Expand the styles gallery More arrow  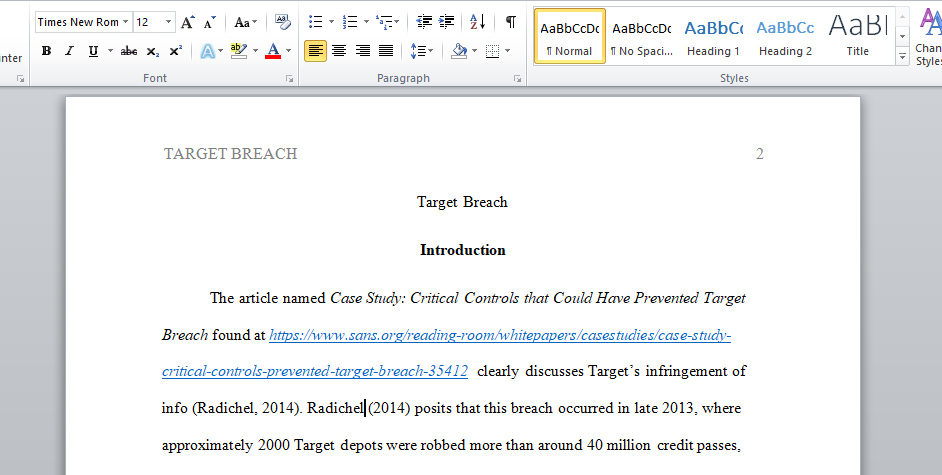point(902,57)
